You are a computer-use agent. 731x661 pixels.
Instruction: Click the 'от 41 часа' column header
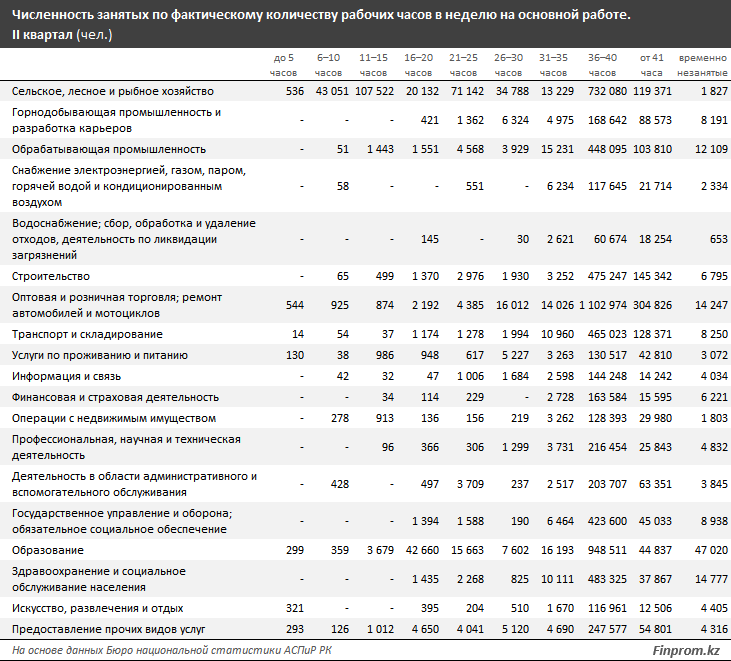coord(651,65)
